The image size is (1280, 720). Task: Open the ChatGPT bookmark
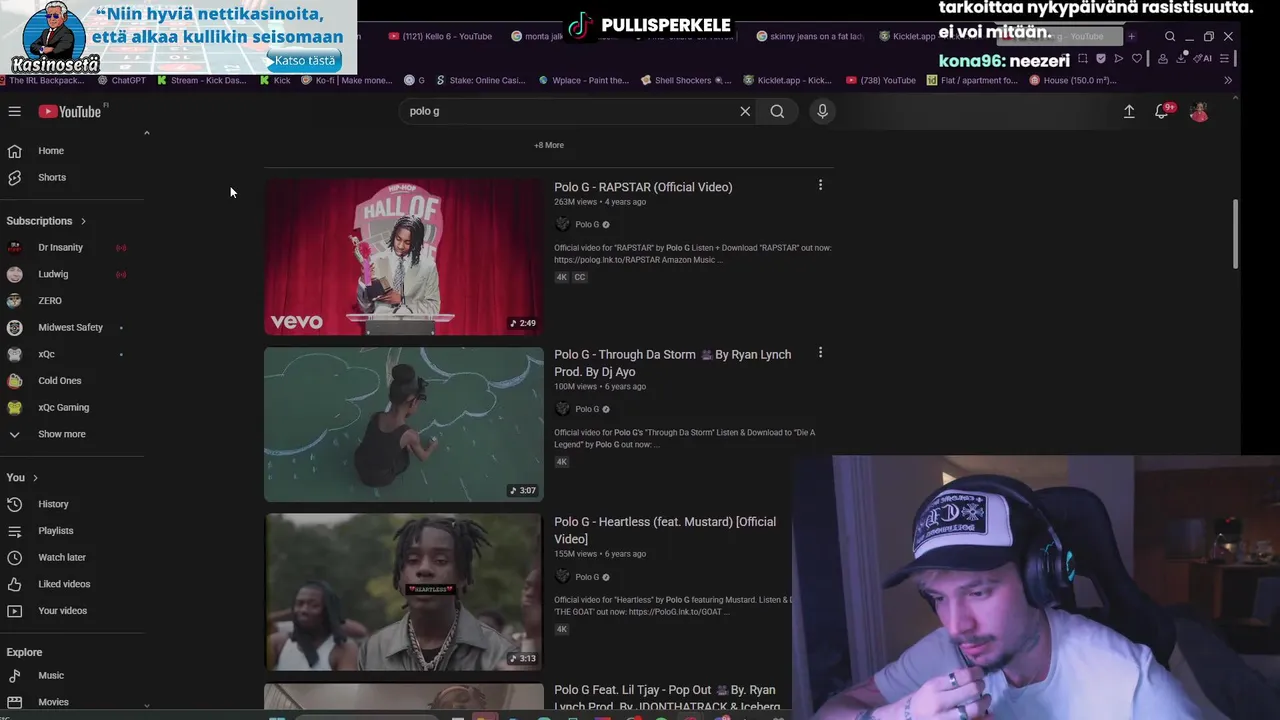point(120,80)
